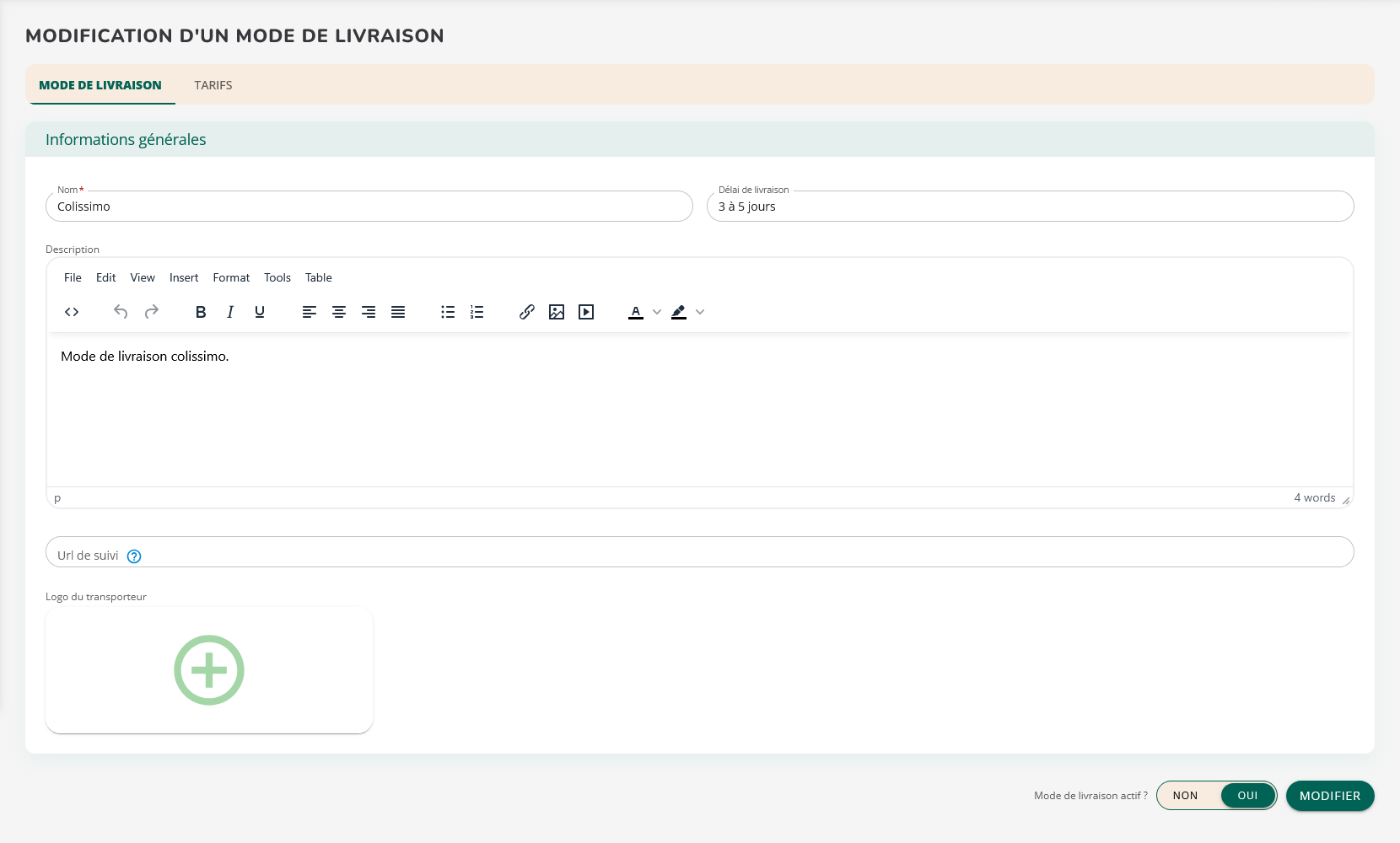The image size is (1400, 843).
Task: Apply the text color swatch
Action: 636,312
